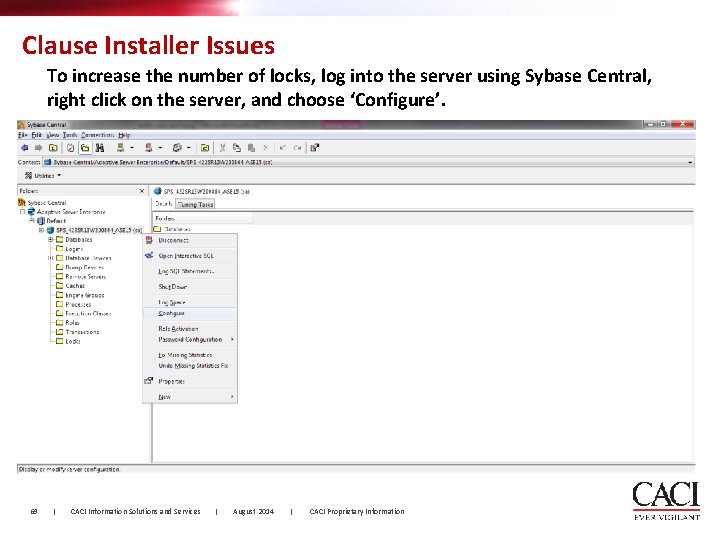Image resolution: width=720 pixels, height=540 pixels.
Task: Open the Tools menu
Action: [70, 135]
